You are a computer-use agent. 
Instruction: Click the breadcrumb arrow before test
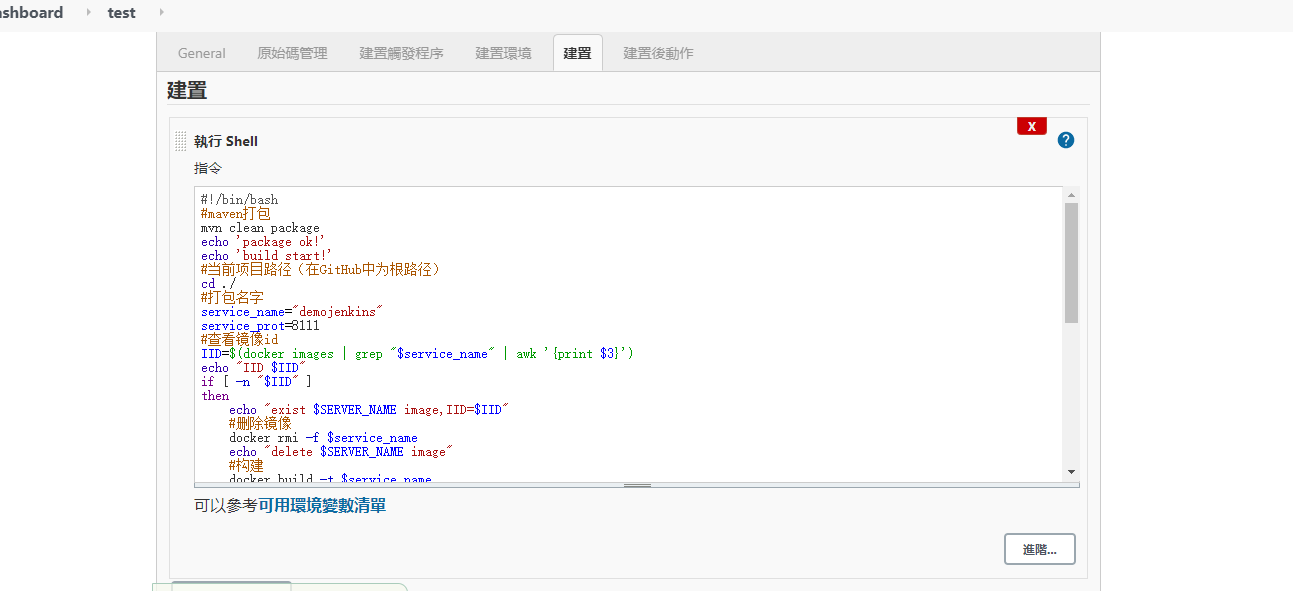(88, 12)
